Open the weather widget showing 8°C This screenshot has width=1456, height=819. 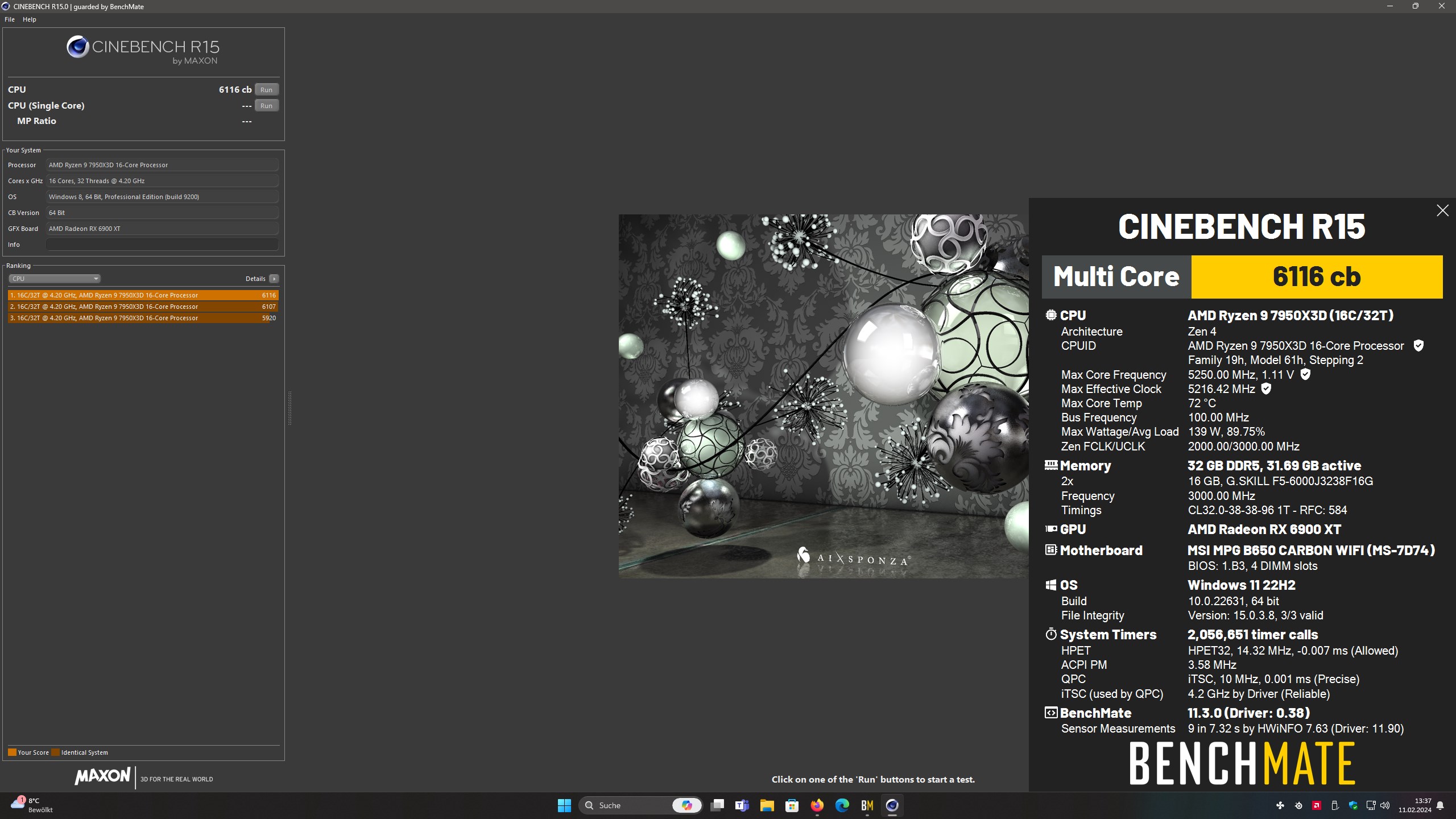coord(32,805)
